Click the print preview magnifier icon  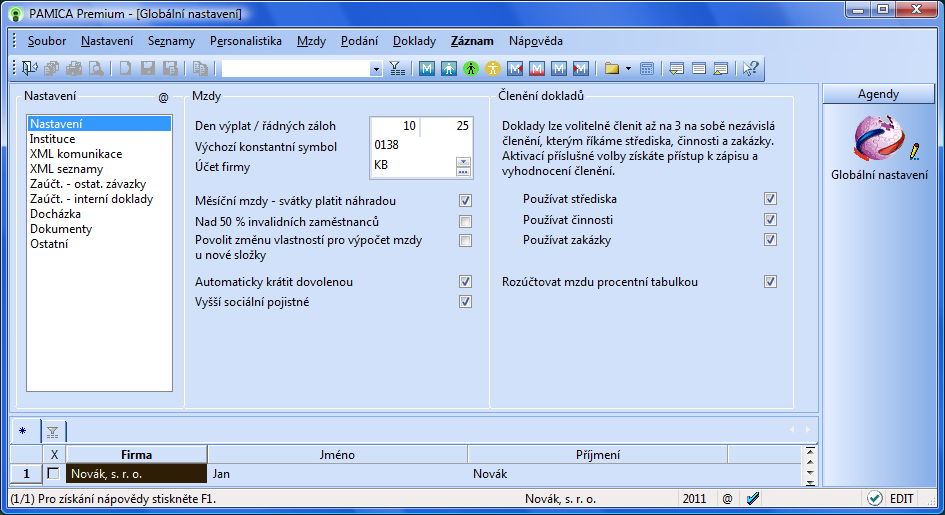tap(96, 69)
